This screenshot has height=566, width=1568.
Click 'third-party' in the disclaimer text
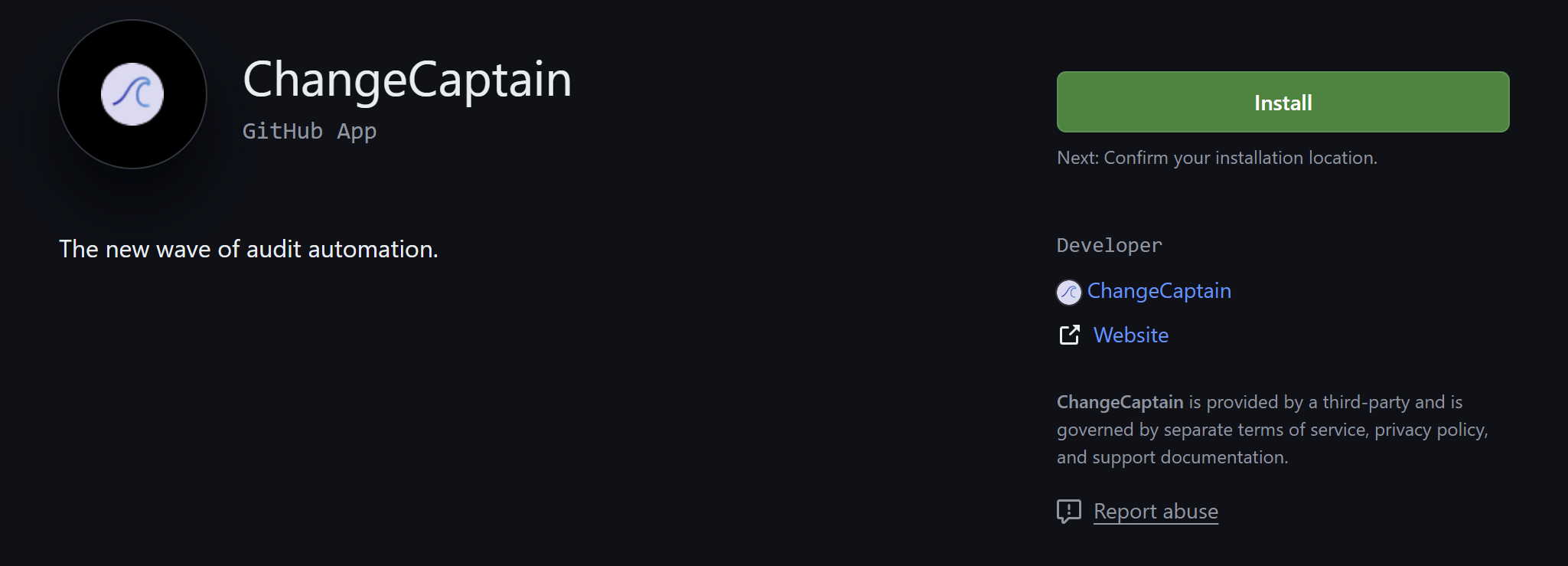(x=1366, y=402)
